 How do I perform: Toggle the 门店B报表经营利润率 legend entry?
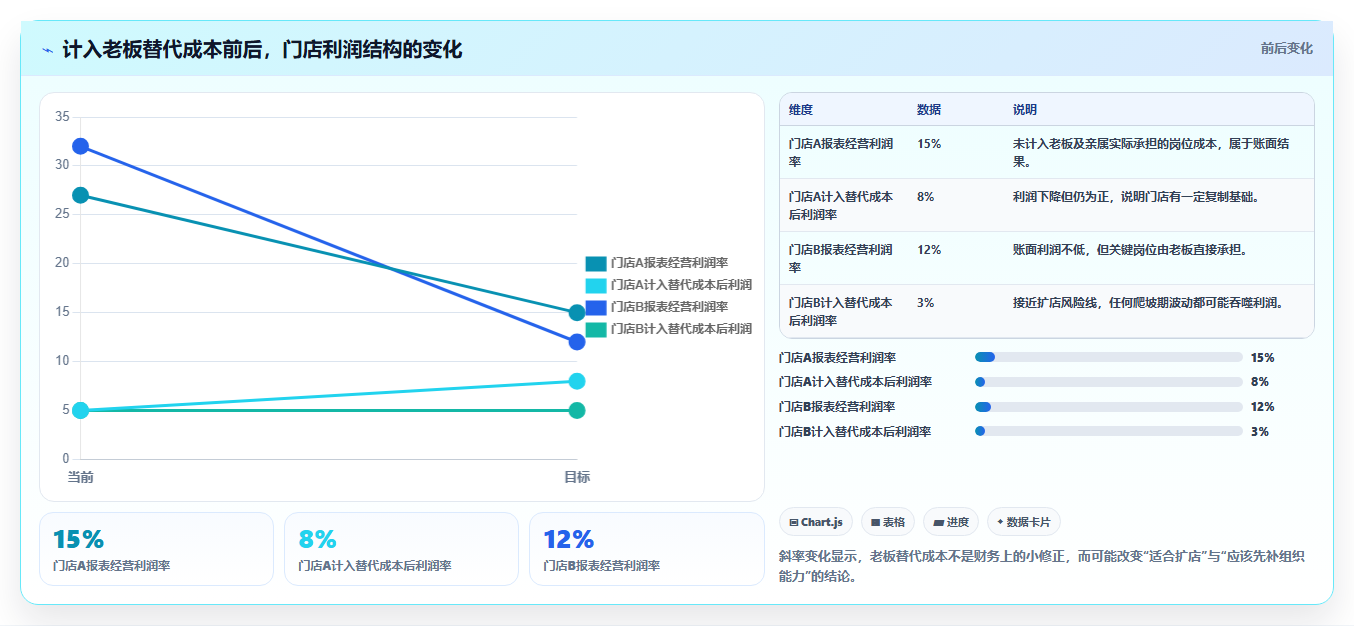(657, 307)
